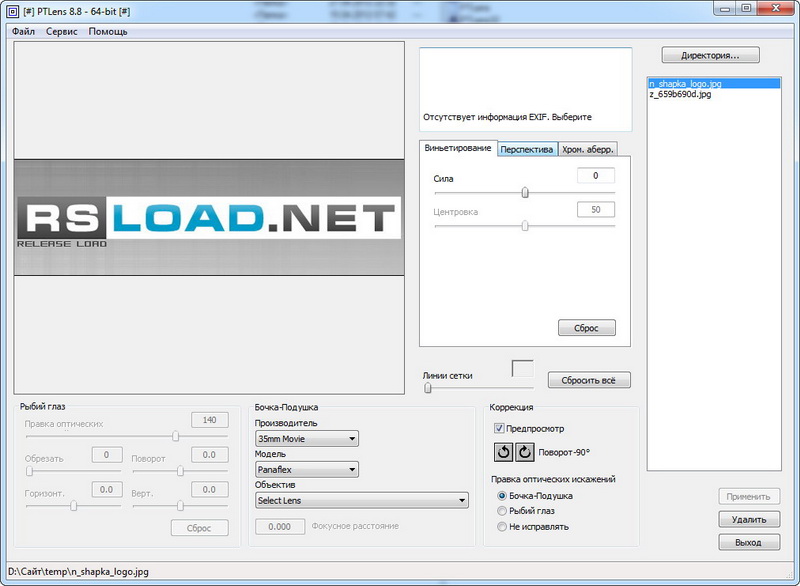Viewport: 800px width, 586px height.
Task: Select the Бочка-Подушка radio button
Action: tap(502, 496)
